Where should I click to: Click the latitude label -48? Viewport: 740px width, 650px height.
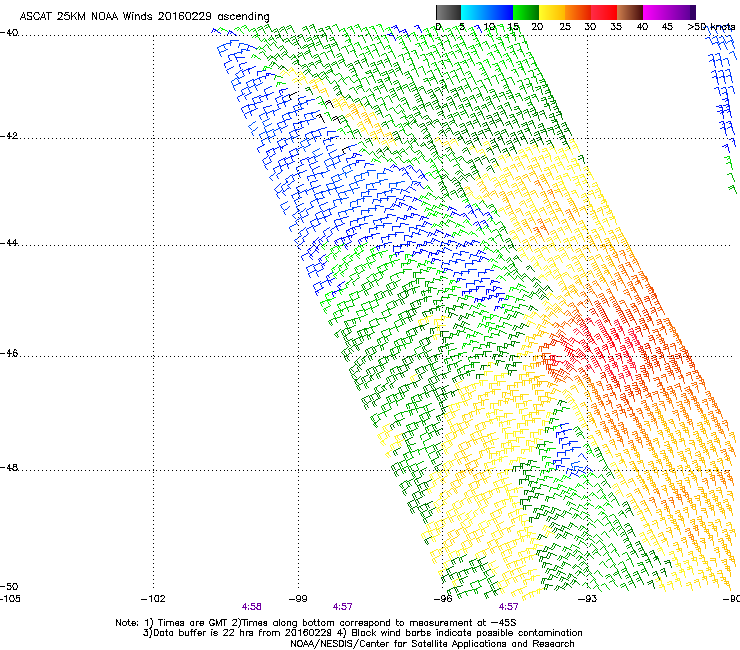point(9,467)
